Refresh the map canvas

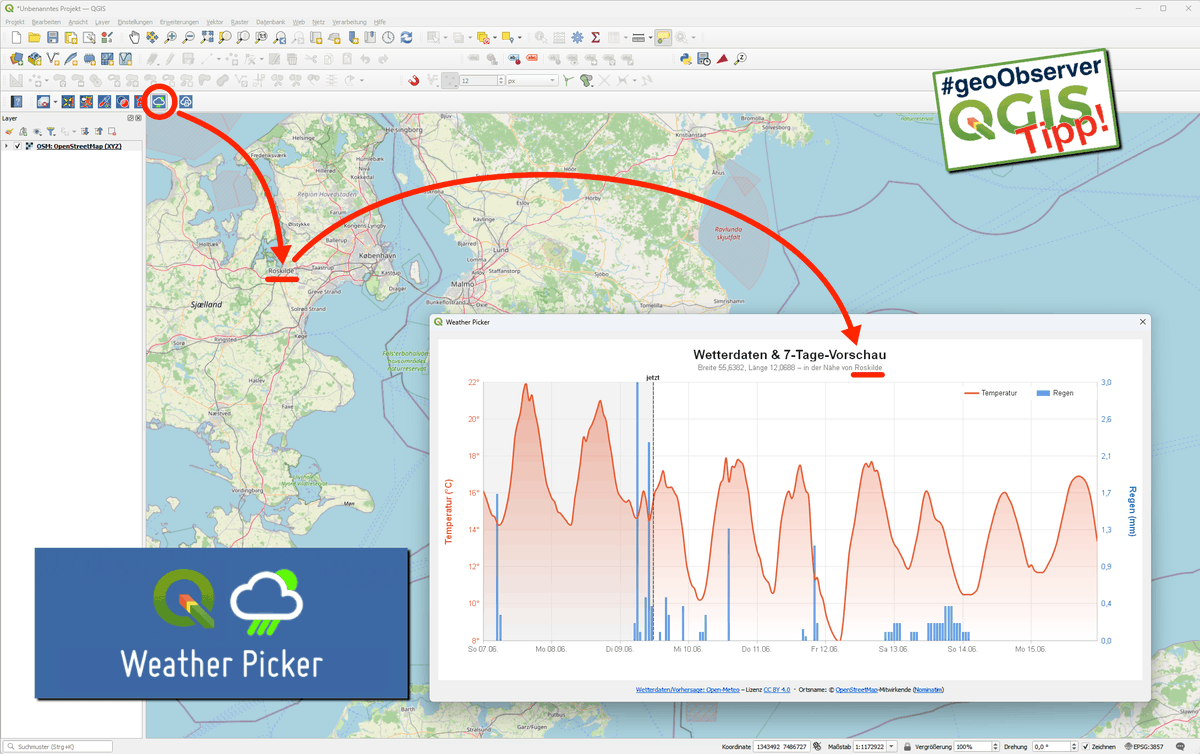(x=407, y=37)
